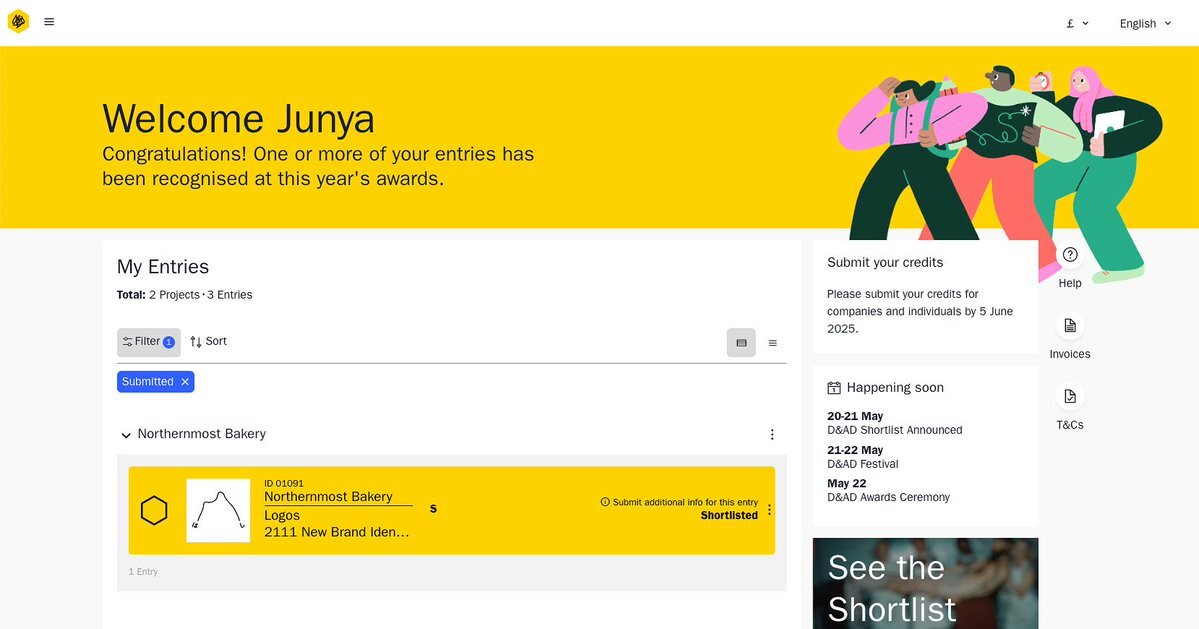Viewport: 1199px width, 629px height.
Task: Open the English language dropdown
Action: click(x=1145, y=24)
